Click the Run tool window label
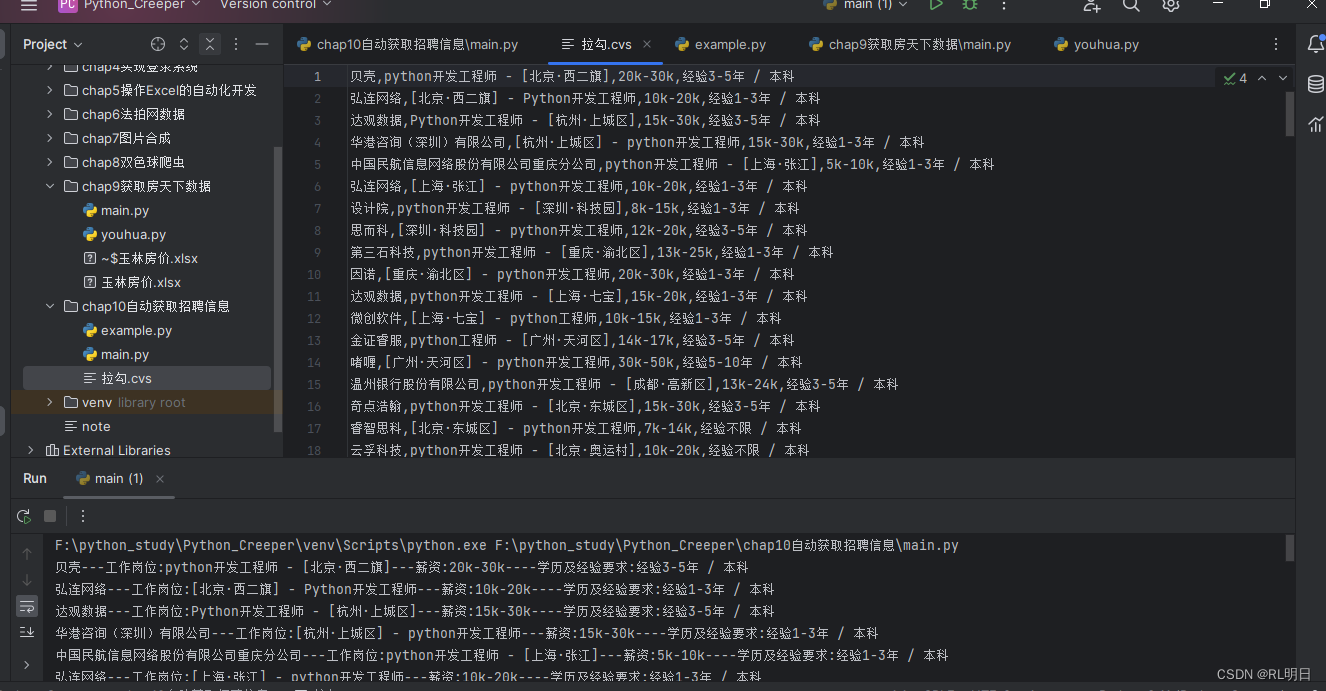Image resolution: width=1326 pixels, height=691 pixels. tap(35, 478)
